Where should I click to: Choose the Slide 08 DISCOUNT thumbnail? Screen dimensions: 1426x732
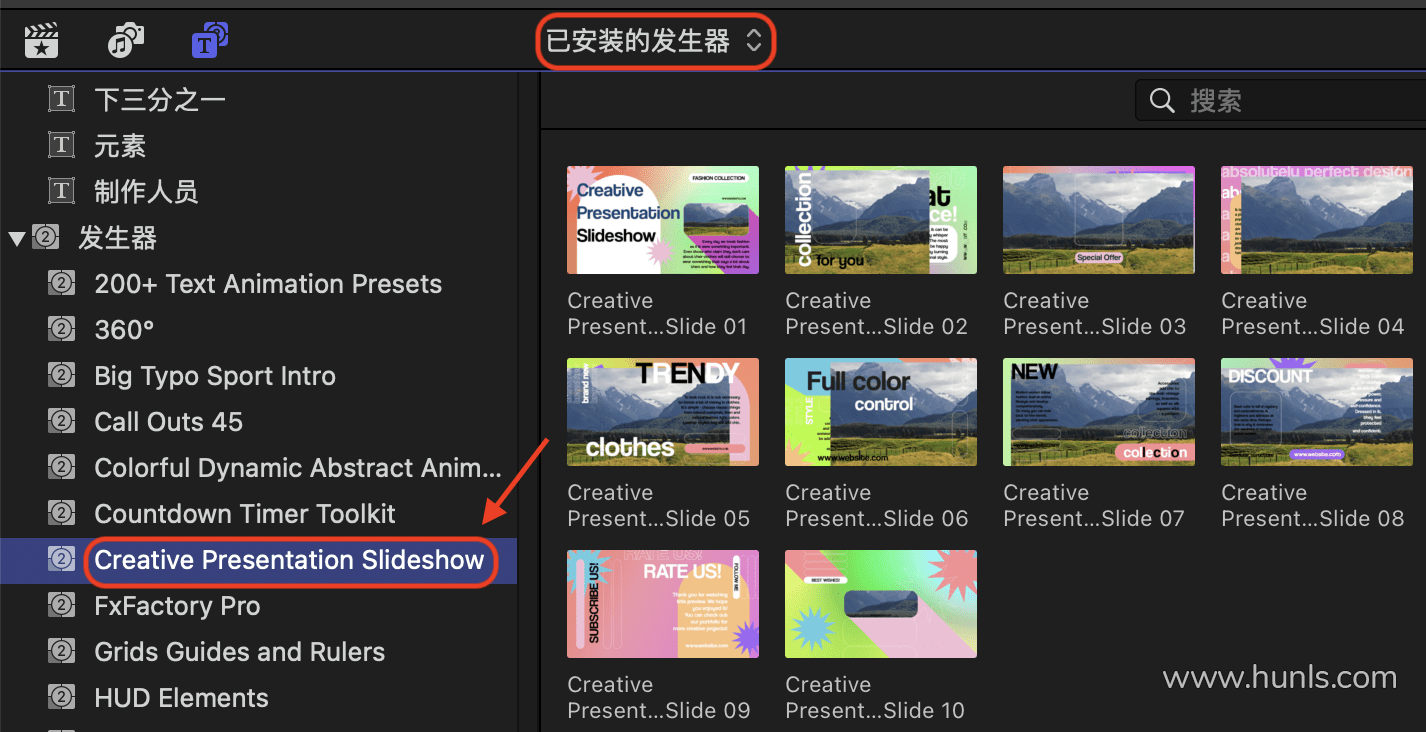click(x=1317, y=412)
